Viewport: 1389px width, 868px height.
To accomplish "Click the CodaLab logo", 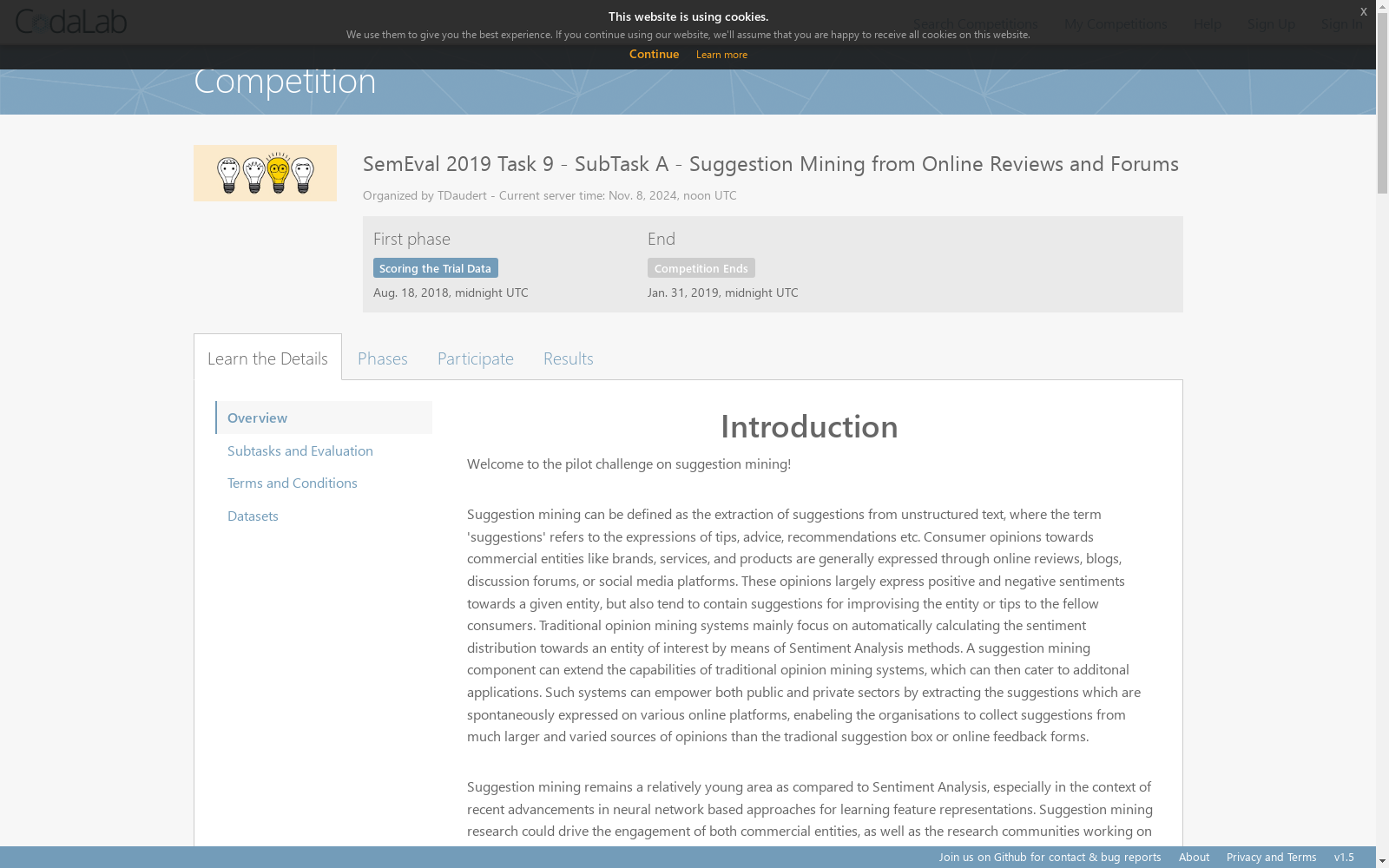I will coord(71,22).
